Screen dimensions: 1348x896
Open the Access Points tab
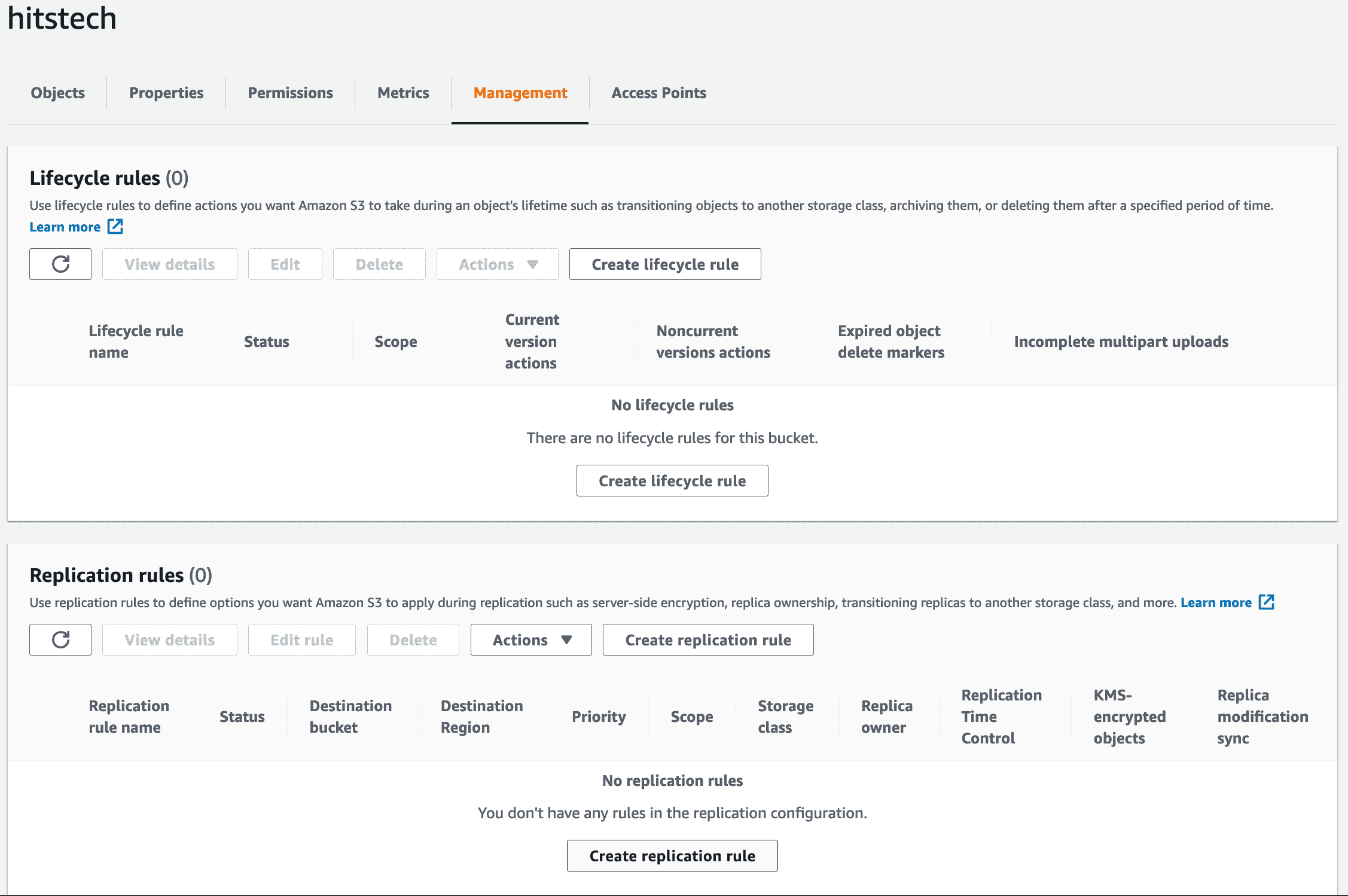click(658, 93)
